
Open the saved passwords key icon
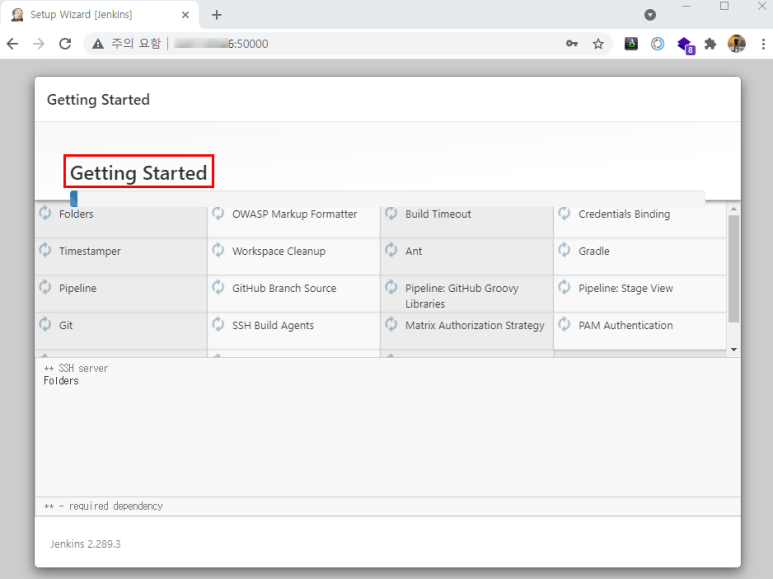pos(572,44)
